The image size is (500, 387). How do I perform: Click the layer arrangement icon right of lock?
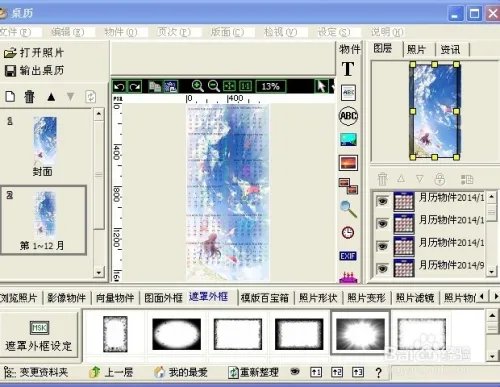[467, 179]
